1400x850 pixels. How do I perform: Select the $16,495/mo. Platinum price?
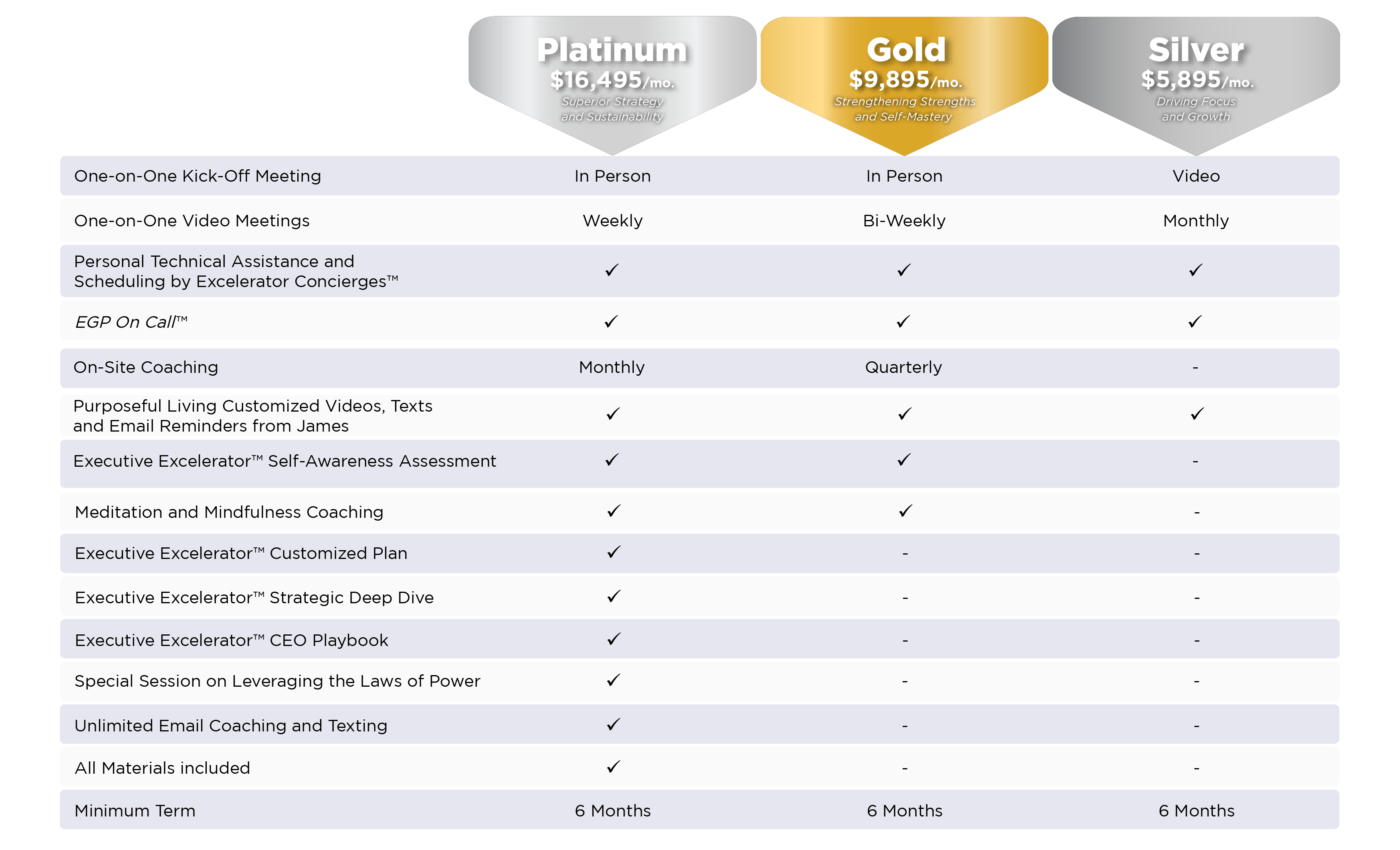613,80
